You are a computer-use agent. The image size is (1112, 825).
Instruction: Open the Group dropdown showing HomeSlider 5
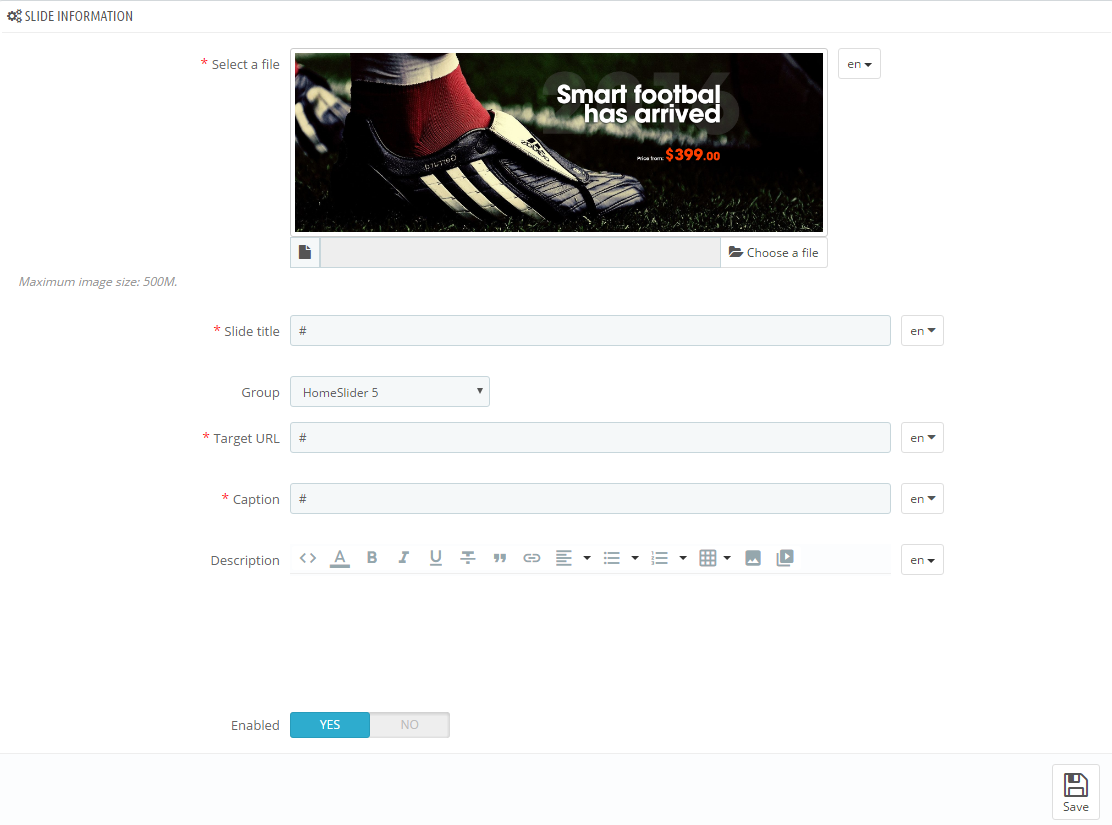pos(390,392)
